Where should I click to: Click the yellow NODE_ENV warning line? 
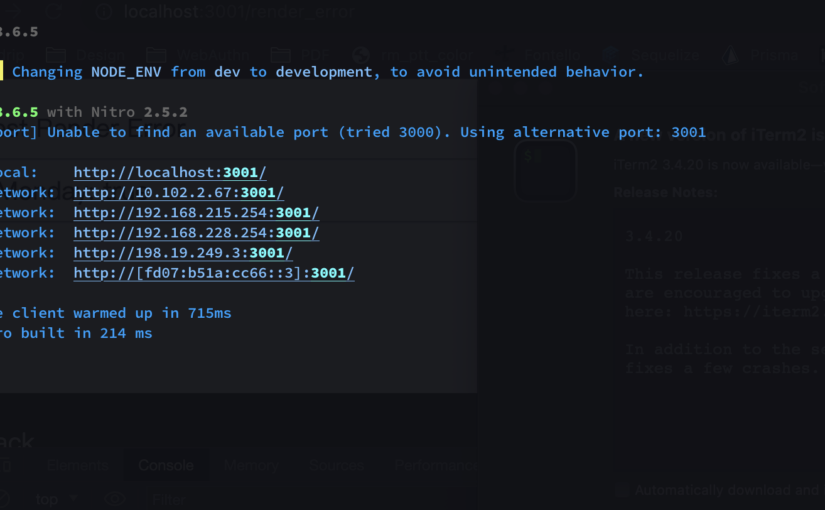328,72
